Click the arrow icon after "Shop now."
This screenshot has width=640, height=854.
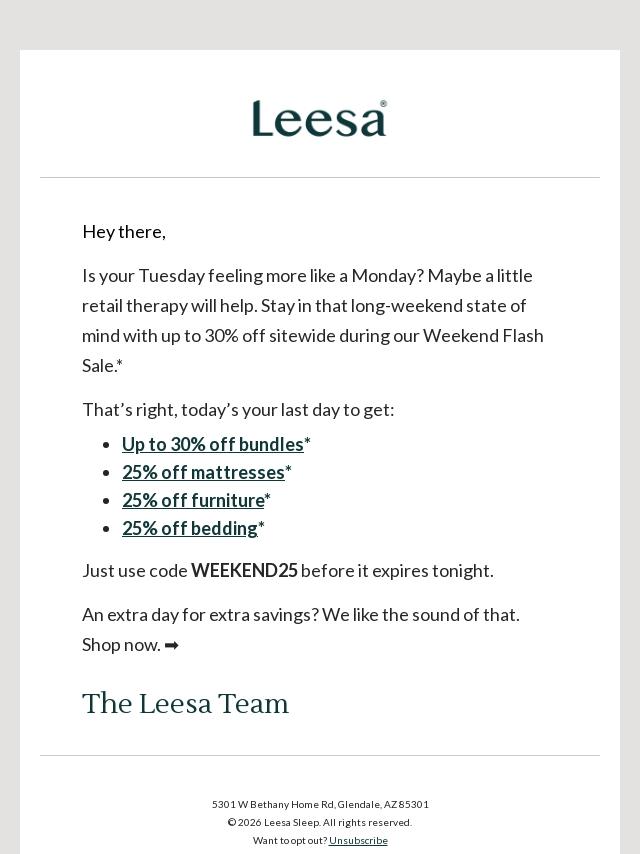tap(172, 645)
